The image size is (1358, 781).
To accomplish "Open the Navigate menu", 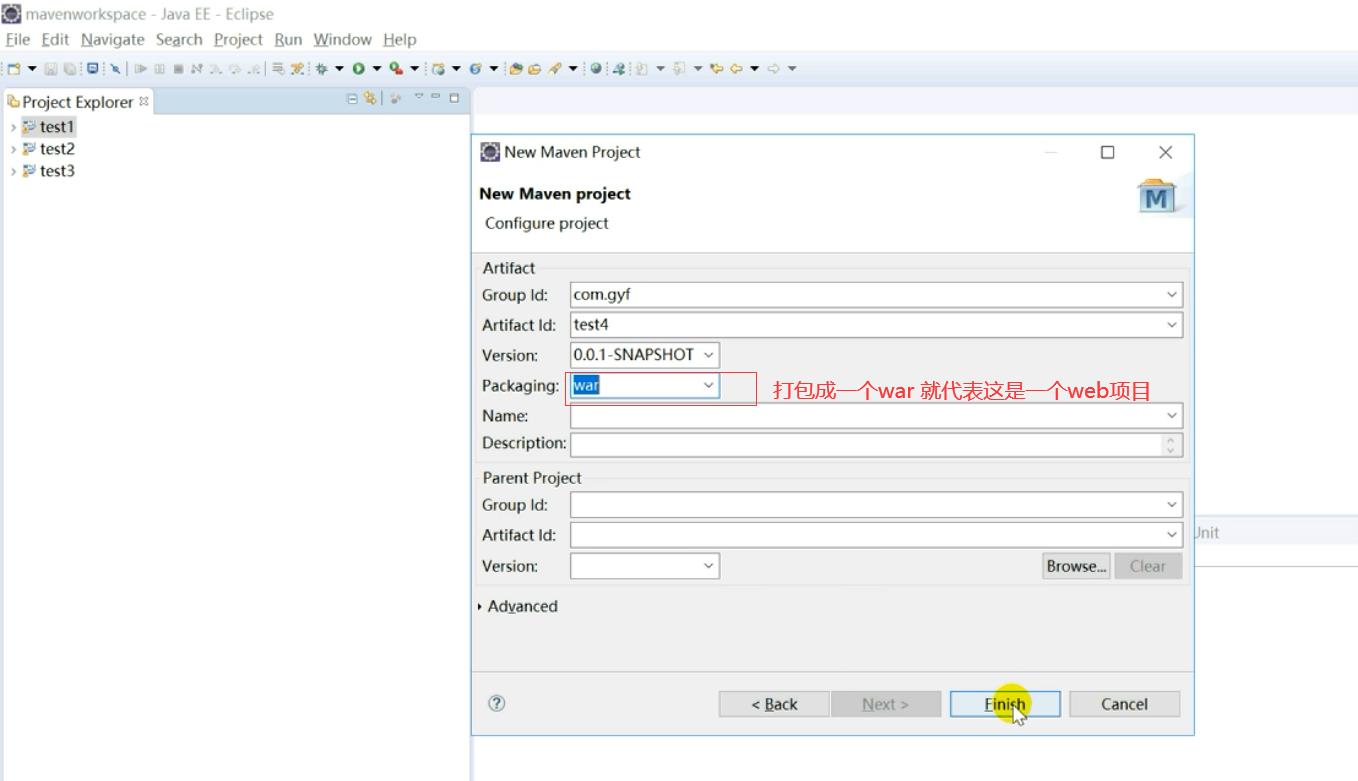I will [113, 39].
